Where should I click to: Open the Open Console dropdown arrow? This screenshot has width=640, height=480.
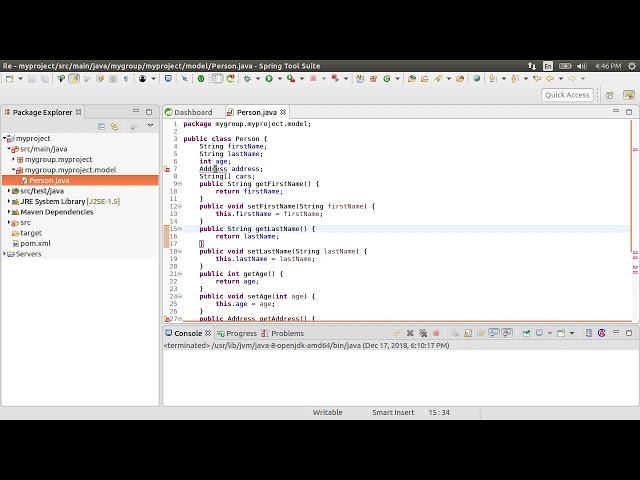pyautogui.click(x=572, y=333)
